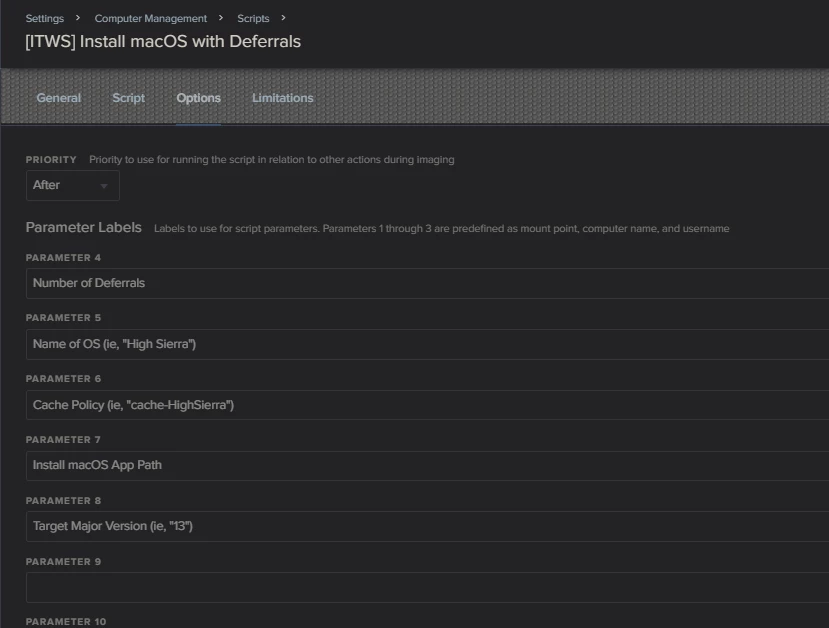Screen dimensions: 829x628
Task: Select the script title Install macOS with Deferrals
Action: (163, 42)
